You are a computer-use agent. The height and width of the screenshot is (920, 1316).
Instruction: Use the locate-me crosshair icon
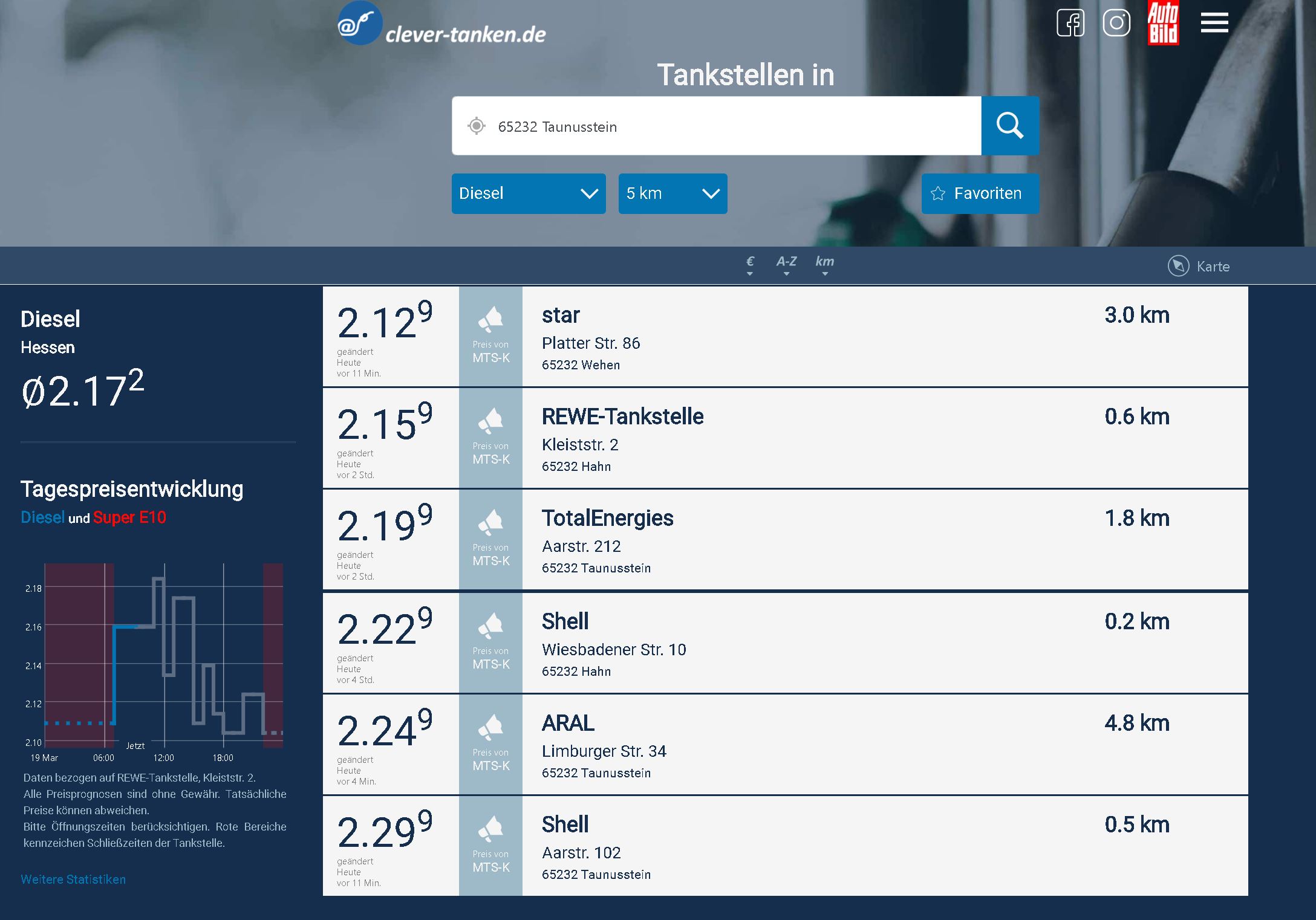click(x=477, y=126)
